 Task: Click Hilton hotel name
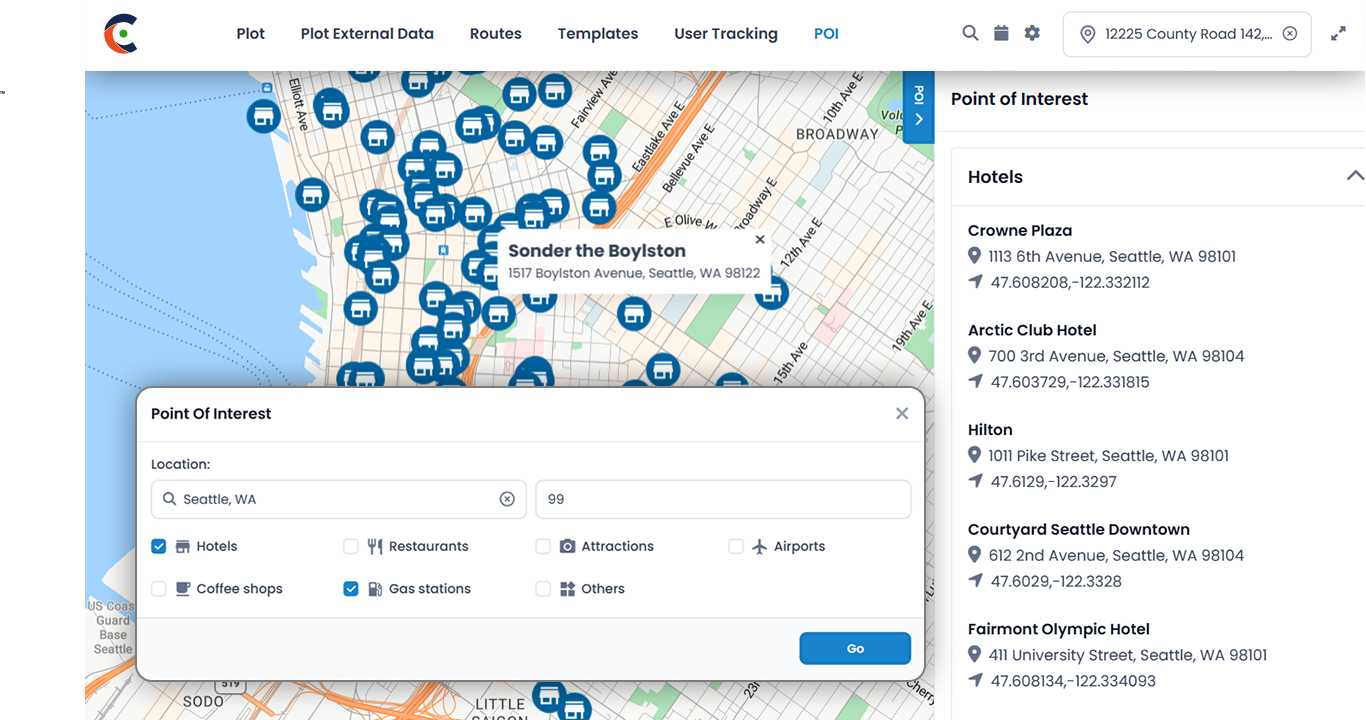tap(990, 430)
